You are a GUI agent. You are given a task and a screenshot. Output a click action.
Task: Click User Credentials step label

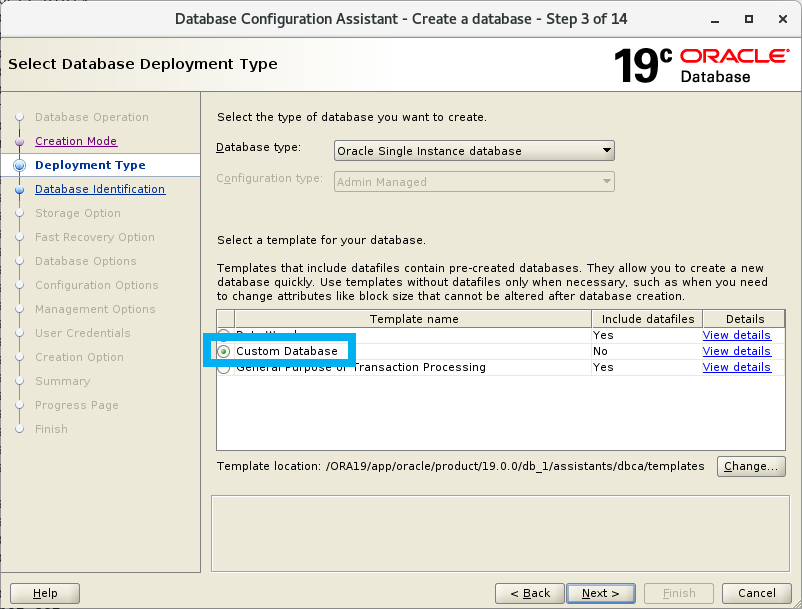[82, 333]
